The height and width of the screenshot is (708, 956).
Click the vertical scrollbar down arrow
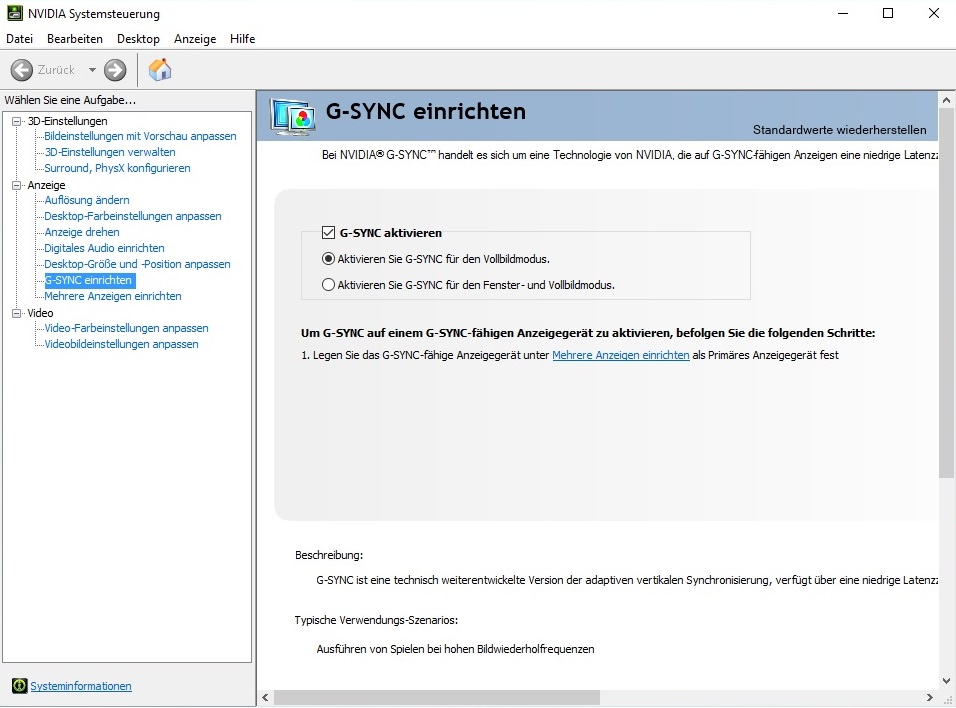(946, 681)
